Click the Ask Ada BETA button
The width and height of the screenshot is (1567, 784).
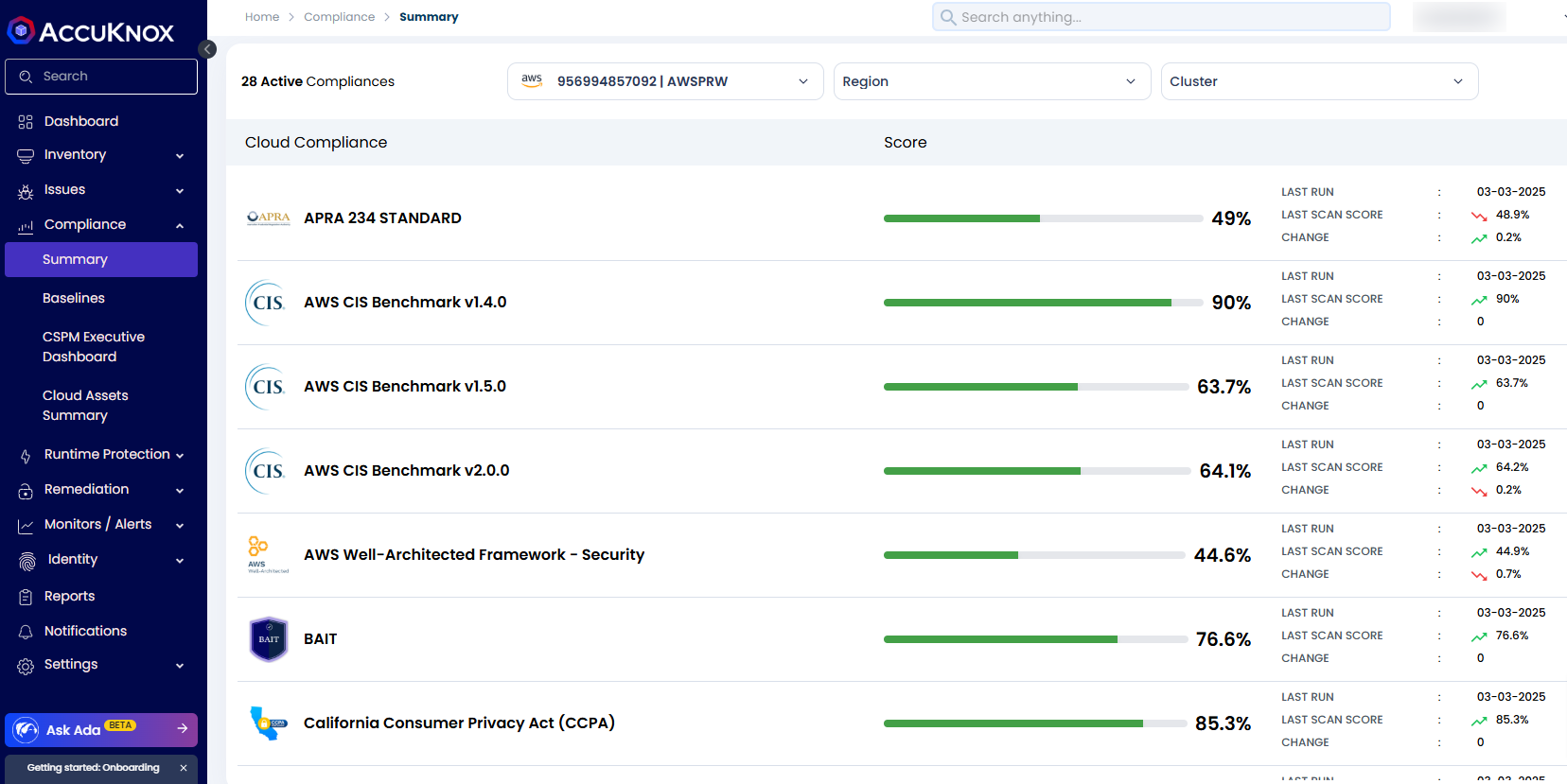[101, 730]
